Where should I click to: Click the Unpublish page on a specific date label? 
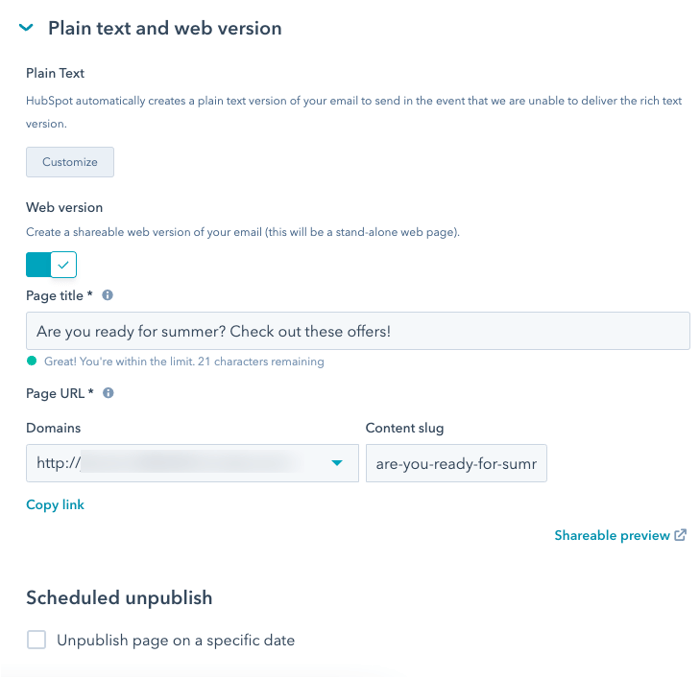175,640
